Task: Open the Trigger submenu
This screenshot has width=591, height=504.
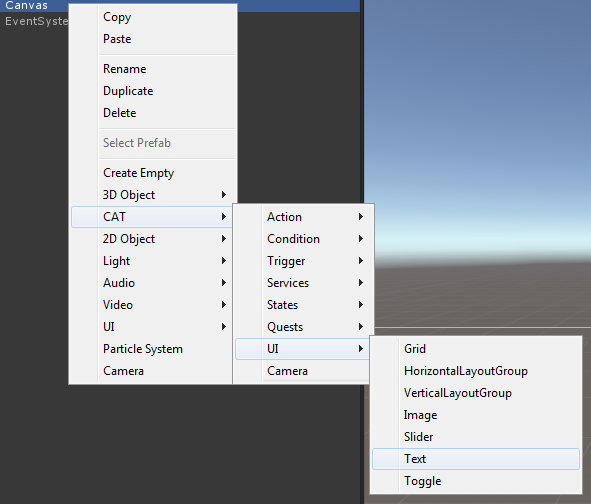Action: pyautogui.click(x=304, y=260)
